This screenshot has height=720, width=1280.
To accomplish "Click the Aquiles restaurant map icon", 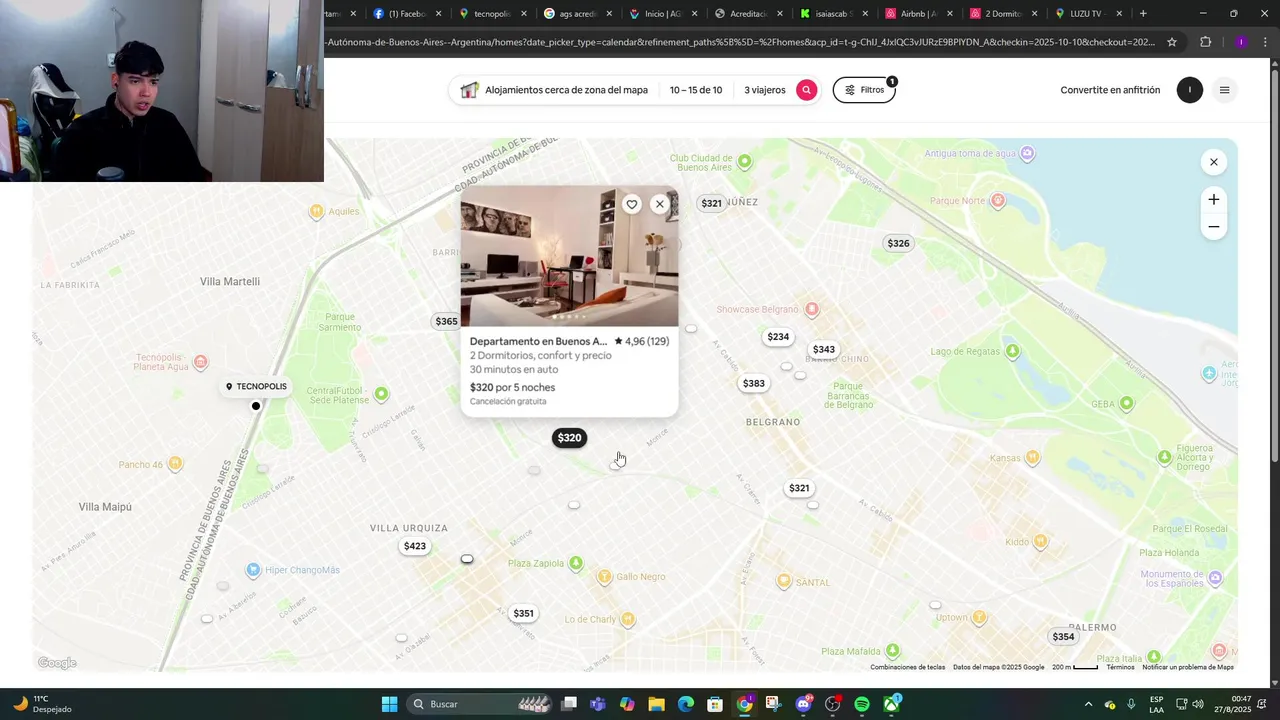I will click(317, 212).
